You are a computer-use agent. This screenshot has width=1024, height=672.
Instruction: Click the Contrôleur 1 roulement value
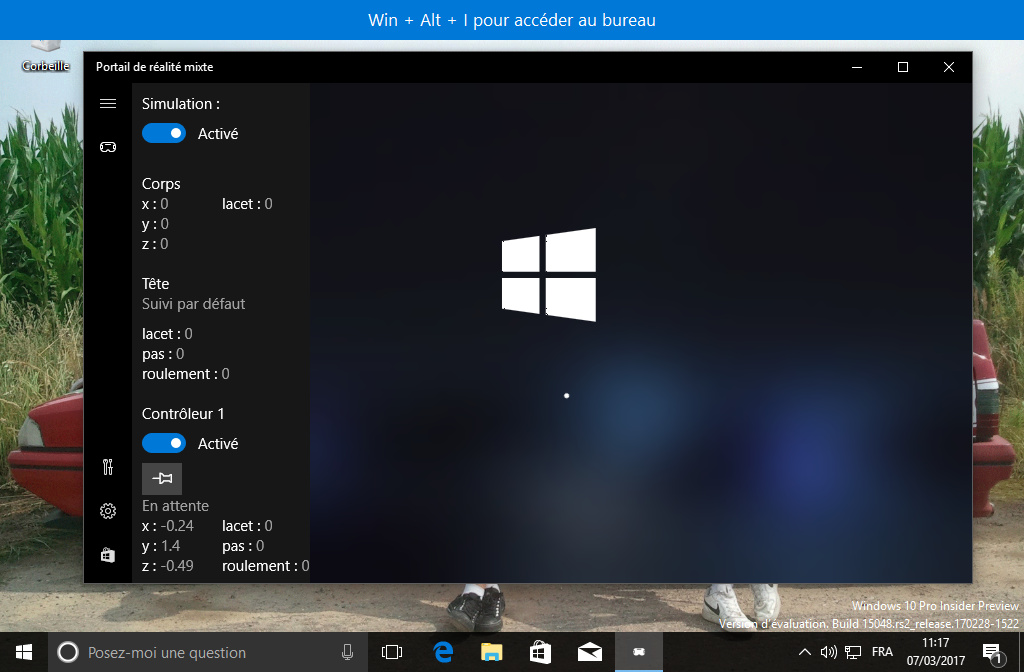pyautogui.click(x=305, y=566)
